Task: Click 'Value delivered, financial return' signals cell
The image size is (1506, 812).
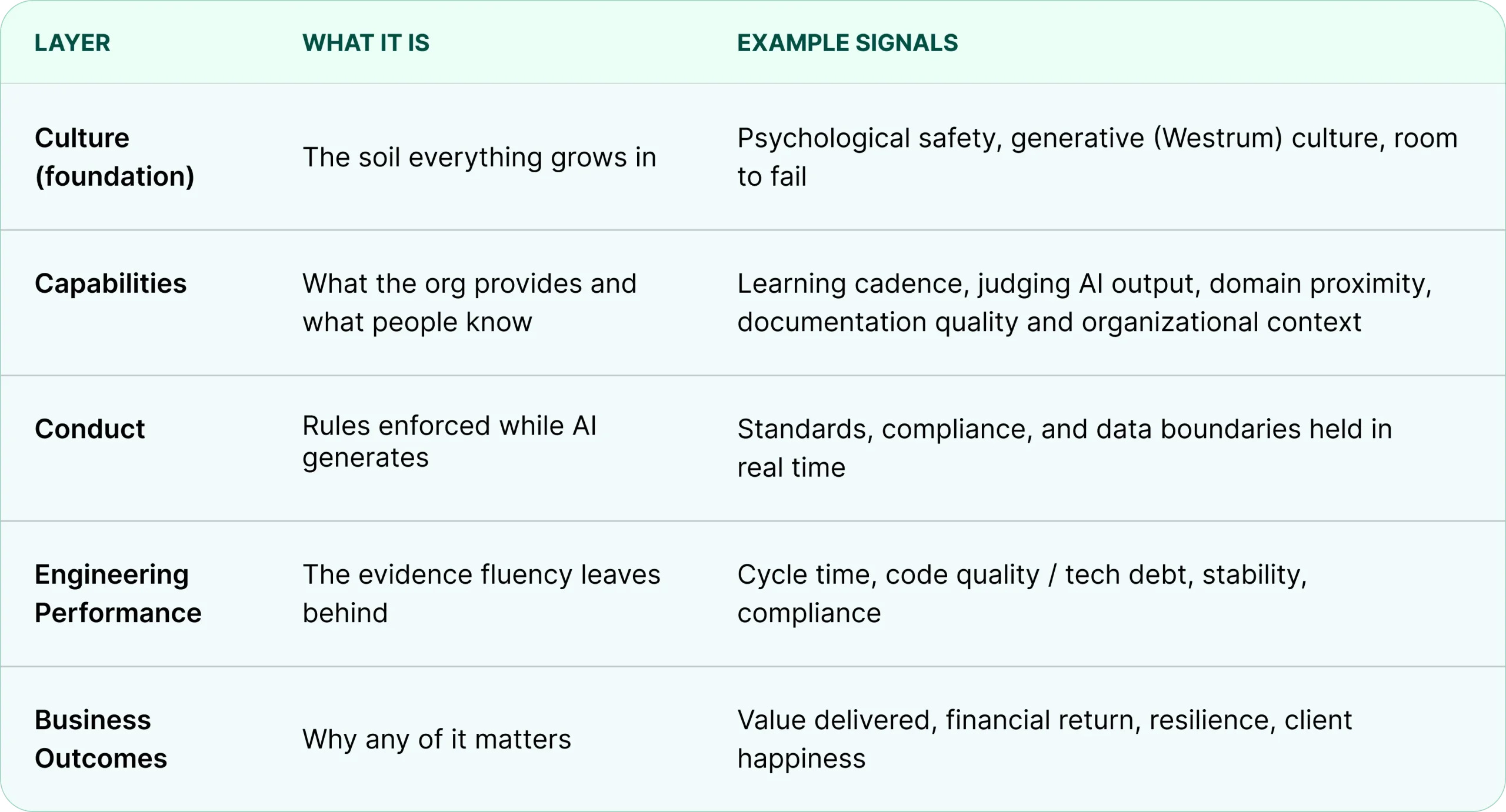Action: coord(1045,739)
